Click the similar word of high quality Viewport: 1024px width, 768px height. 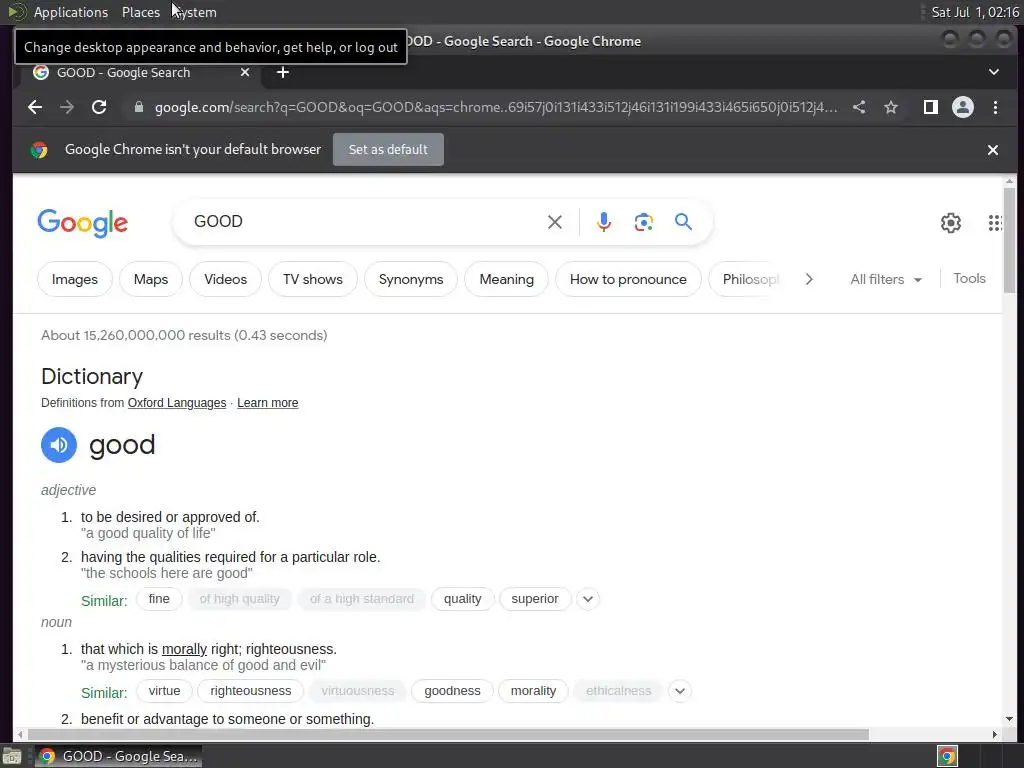240,599
